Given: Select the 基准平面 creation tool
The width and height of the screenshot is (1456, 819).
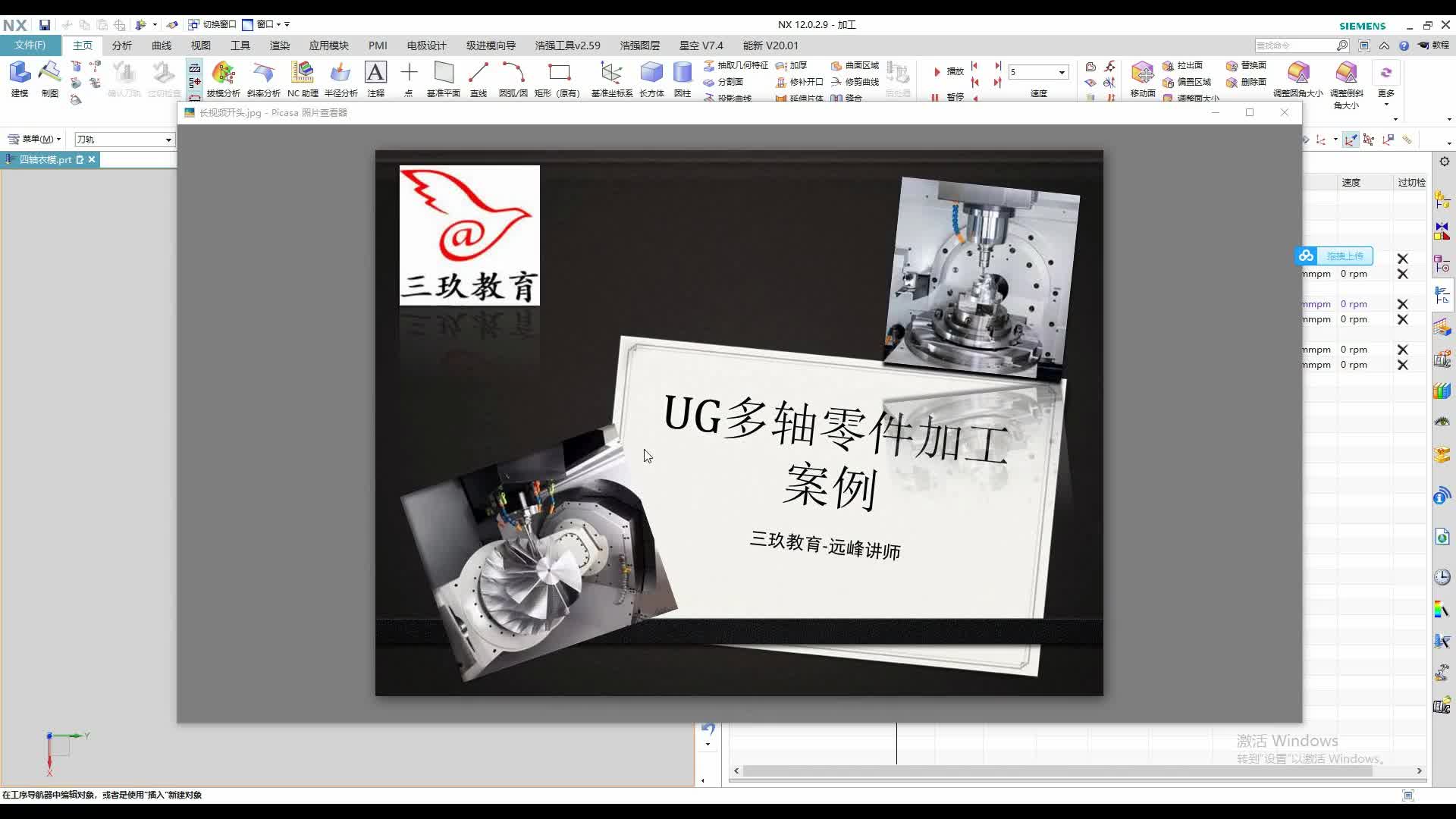Looking at the screenshot, I should [443, 78].
